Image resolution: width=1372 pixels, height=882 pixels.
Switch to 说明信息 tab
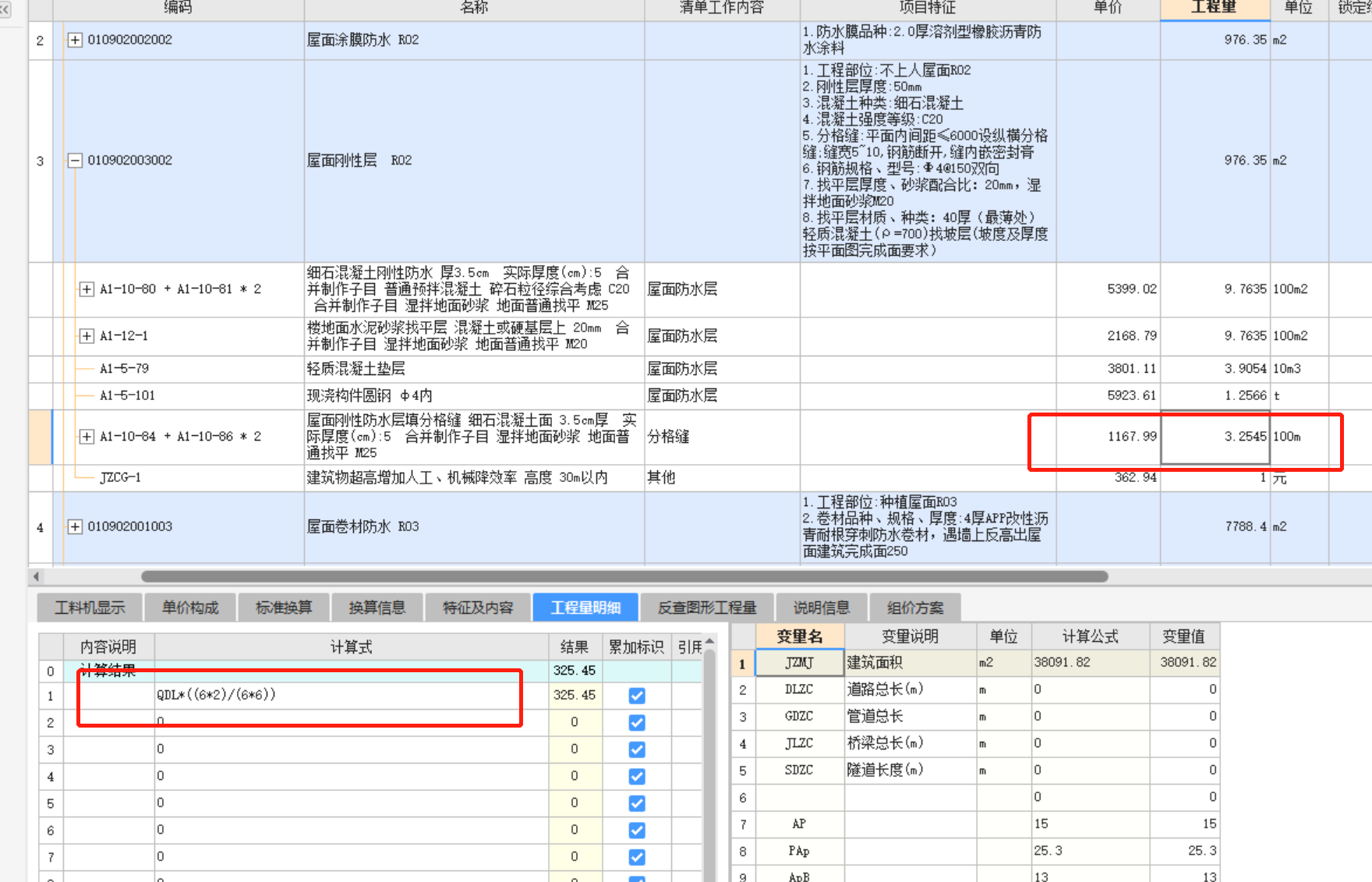click(x=822, y=607)
